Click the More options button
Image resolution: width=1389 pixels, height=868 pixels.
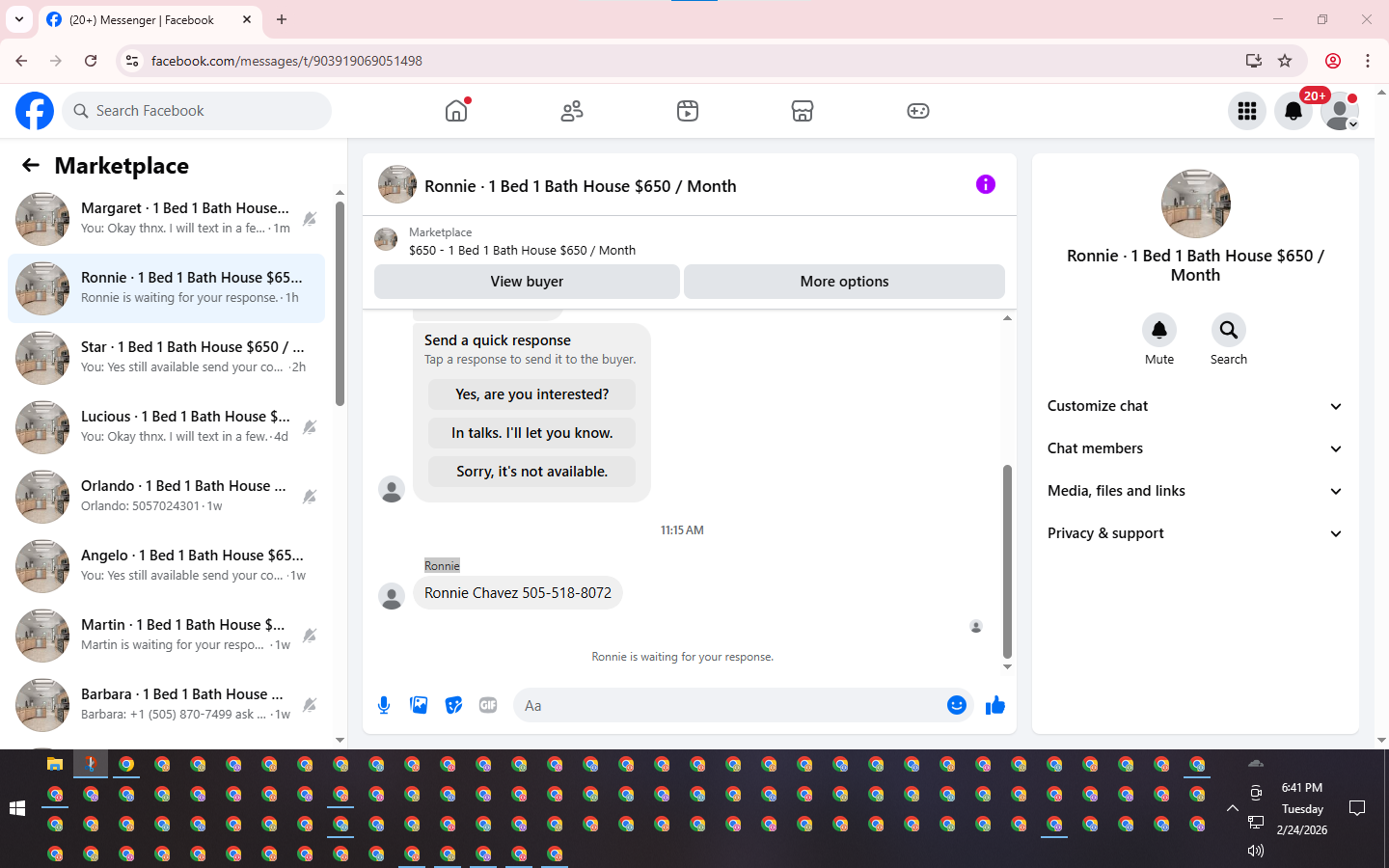tap(844, 282)
